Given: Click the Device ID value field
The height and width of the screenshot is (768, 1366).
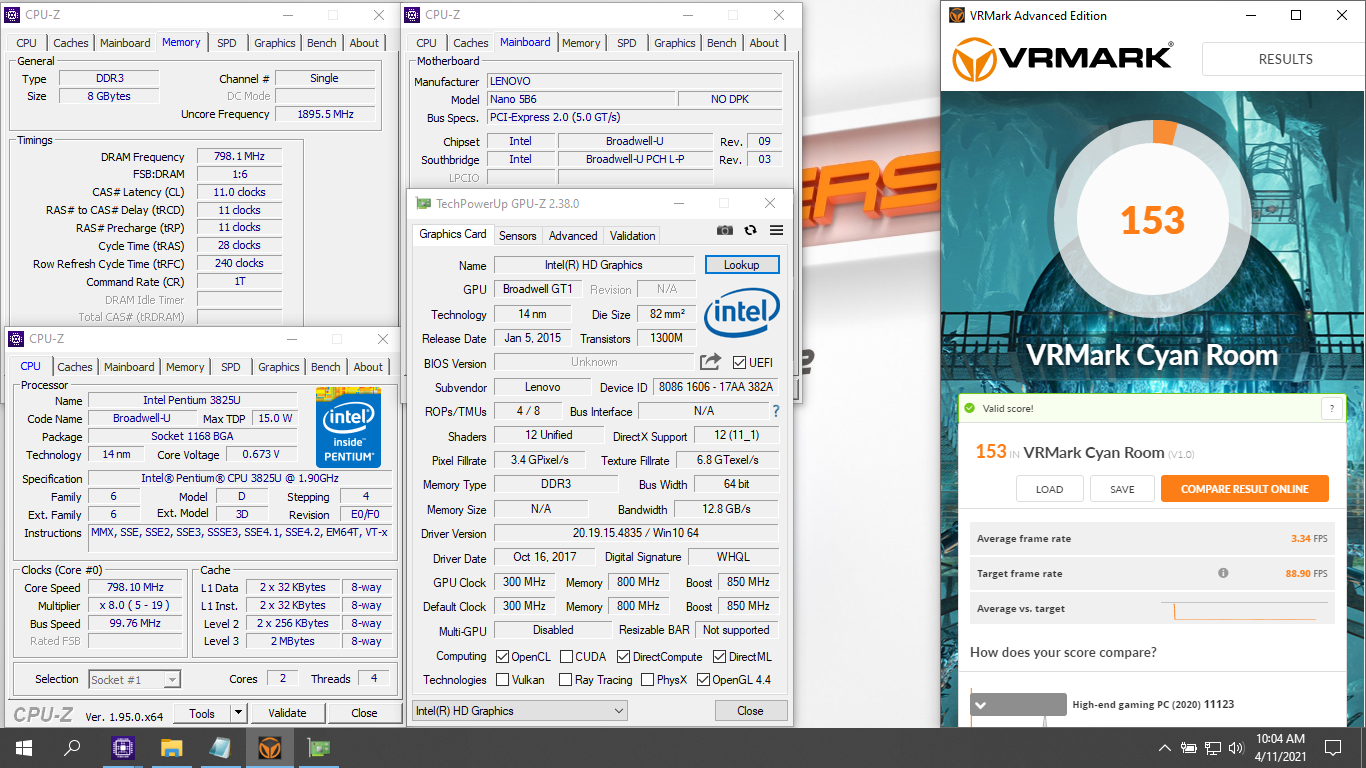Looking at the screenshot, I should point(715,387).
